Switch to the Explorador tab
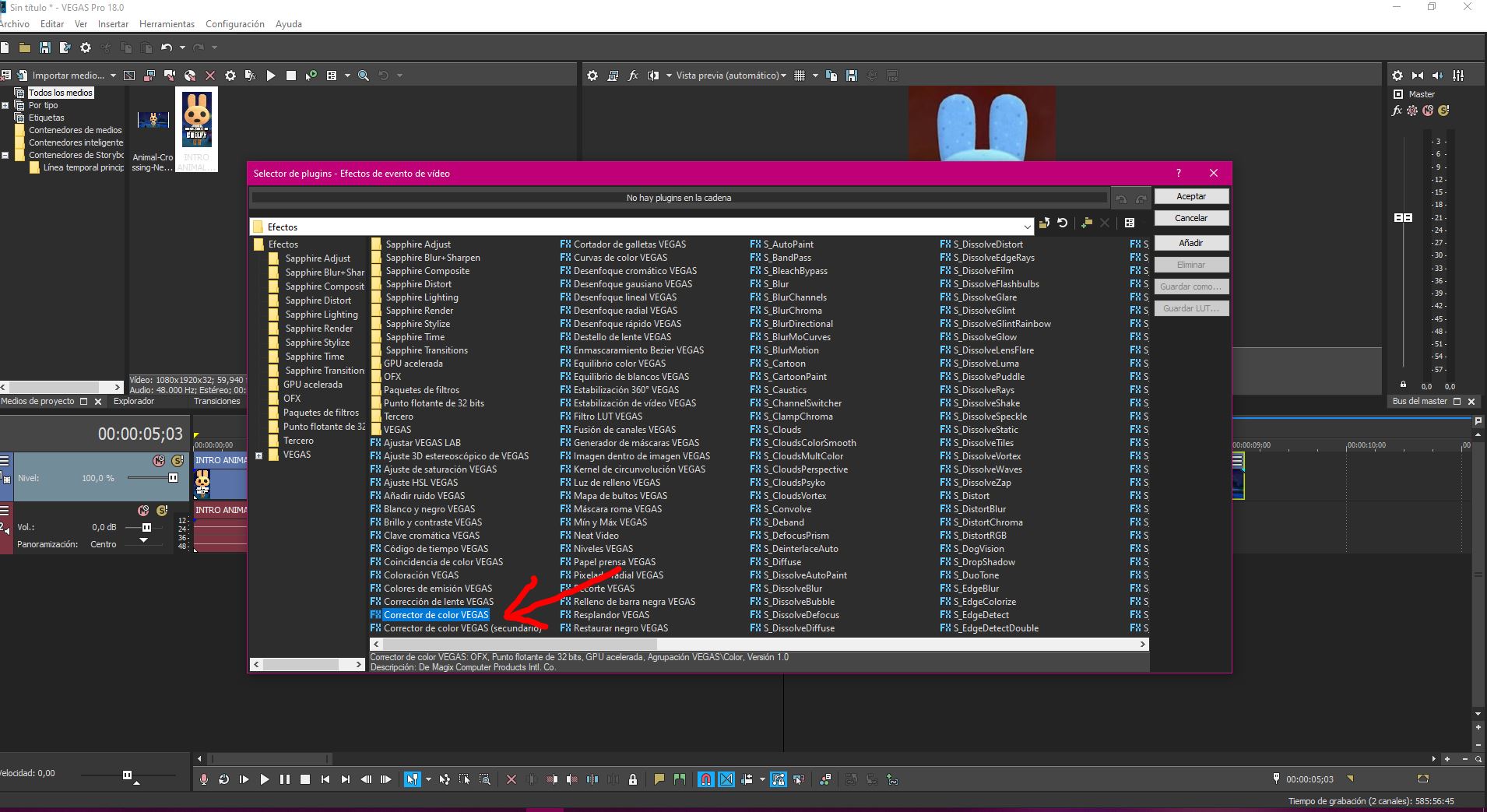Image resolution: width=1487 pixels, height=812 pixels. 134,401
